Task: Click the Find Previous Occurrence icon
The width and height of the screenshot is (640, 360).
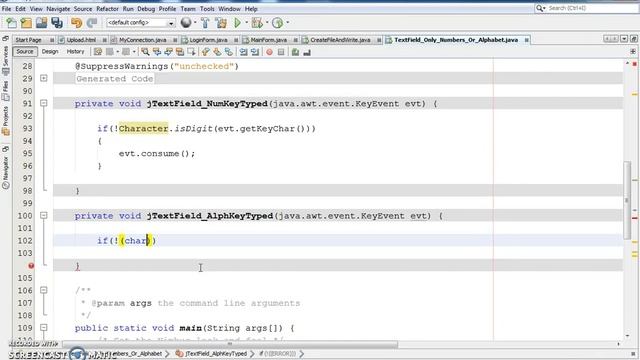Action: 157,52
